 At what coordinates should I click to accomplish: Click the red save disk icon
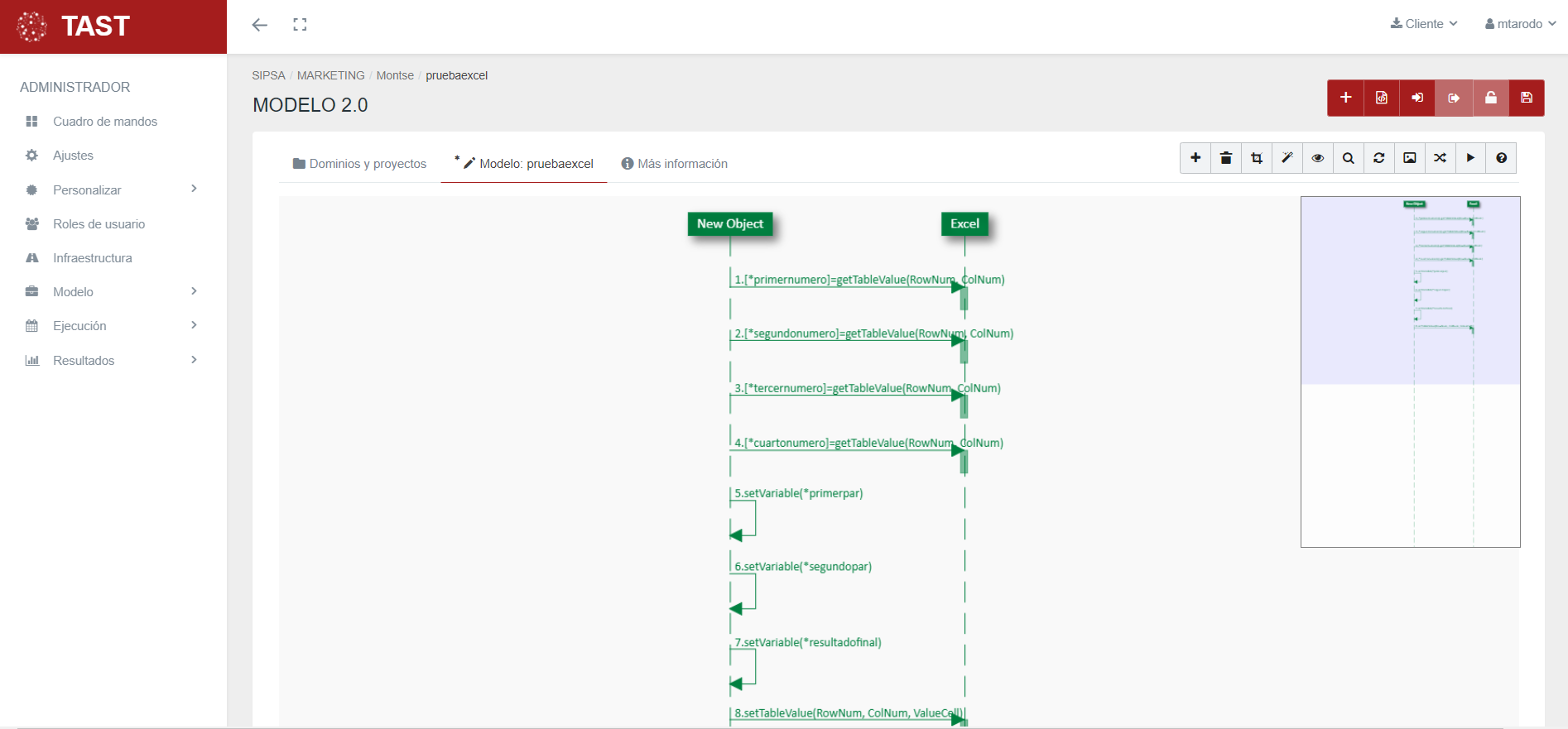tap(1526, 98)
